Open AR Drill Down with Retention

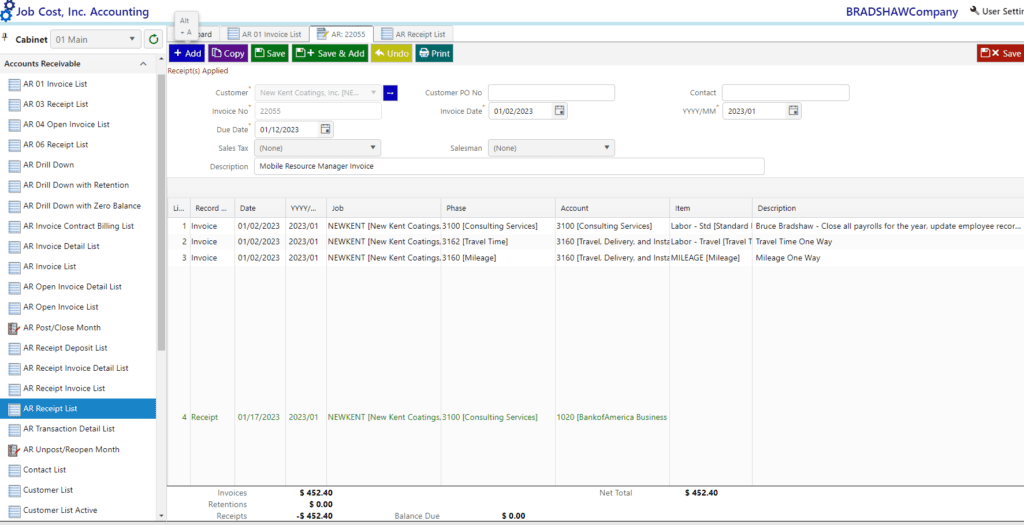pyautogui.click(x=76, y=185)
